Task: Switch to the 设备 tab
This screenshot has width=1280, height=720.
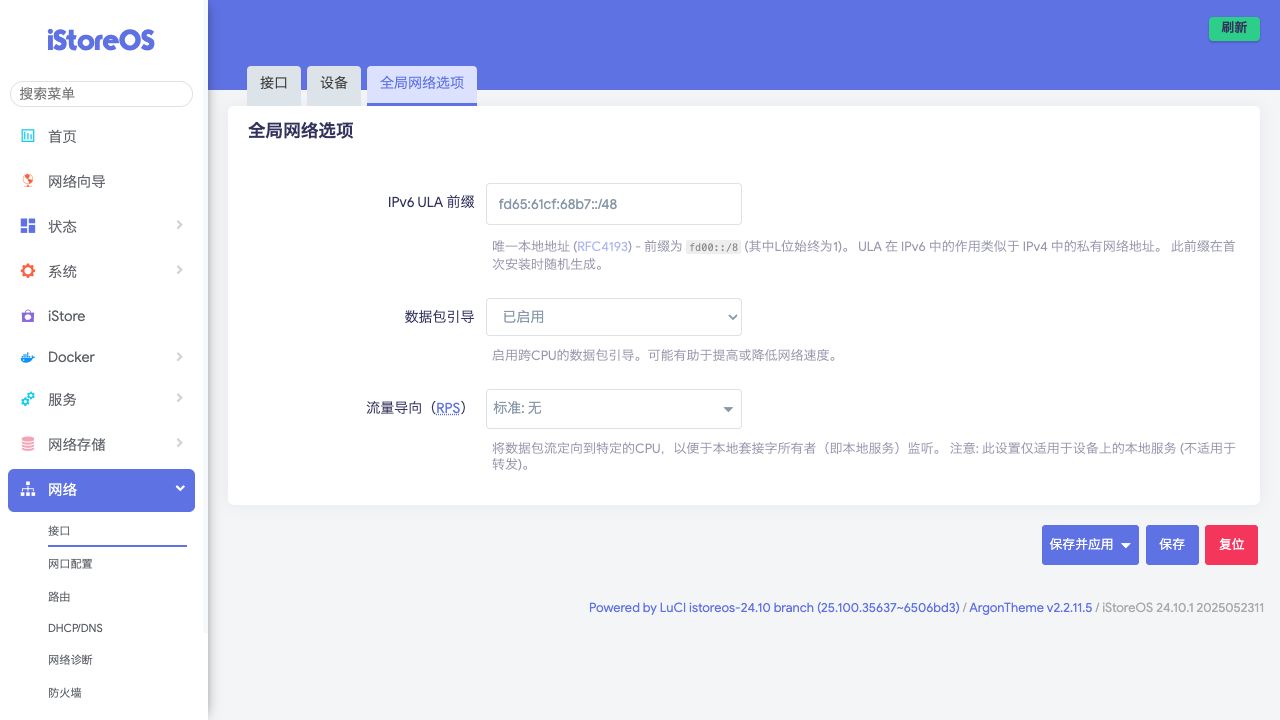Action: pos(334,83)
